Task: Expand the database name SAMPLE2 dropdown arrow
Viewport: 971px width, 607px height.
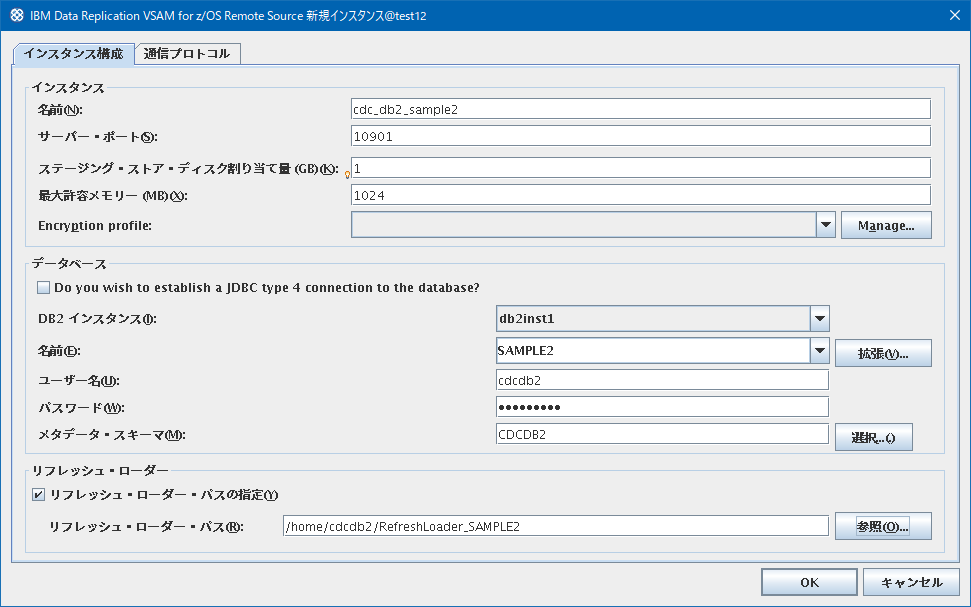Action: (820, 351)
